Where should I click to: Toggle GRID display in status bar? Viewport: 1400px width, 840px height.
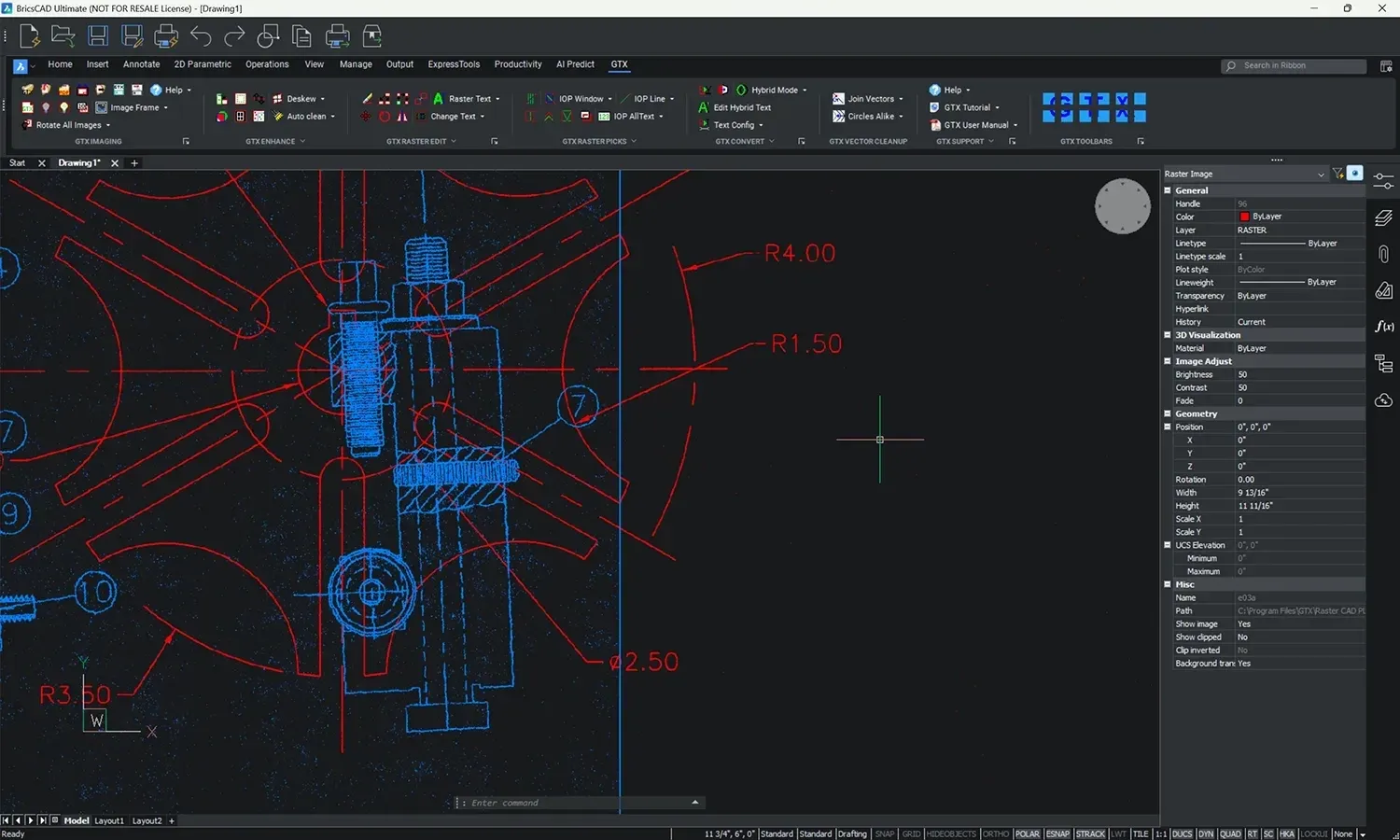click(x=911, y=833)
